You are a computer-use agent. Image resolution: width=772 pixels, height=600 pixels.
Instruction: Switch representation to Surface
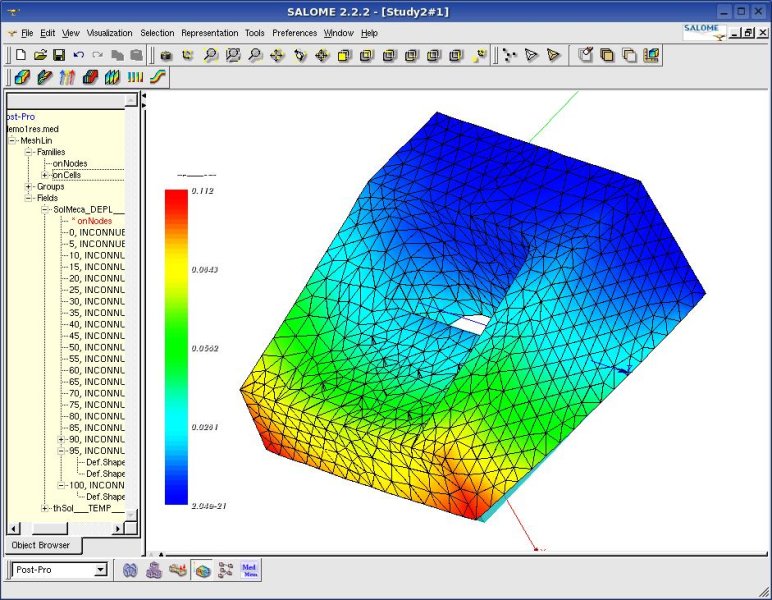[x=553, y=55]
